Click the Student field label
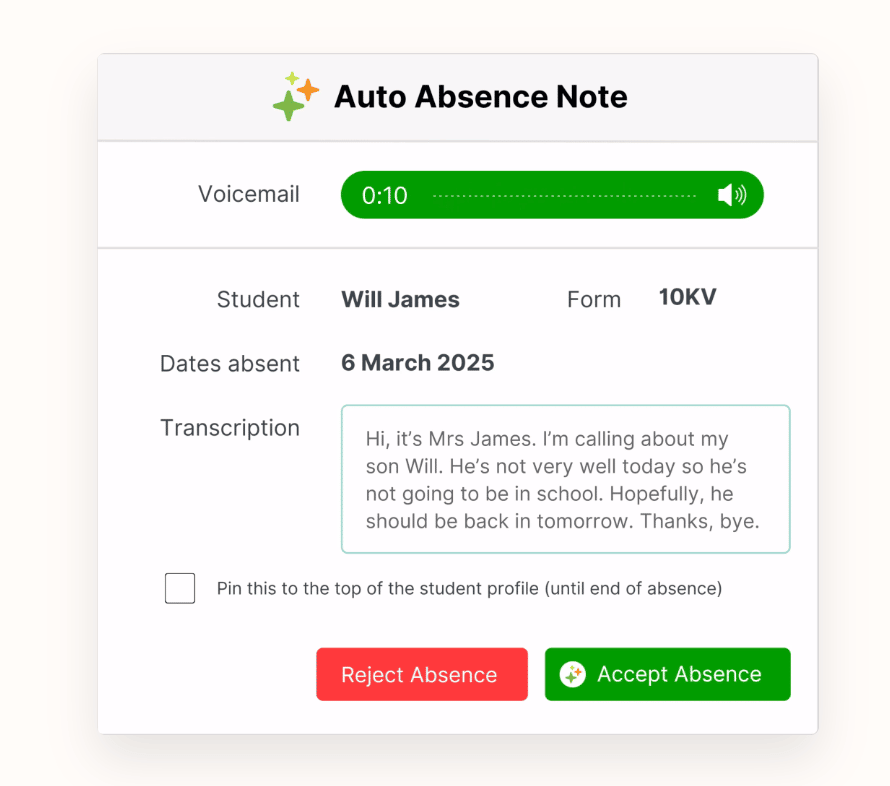The image size is (890, 786). coord(258,299)
